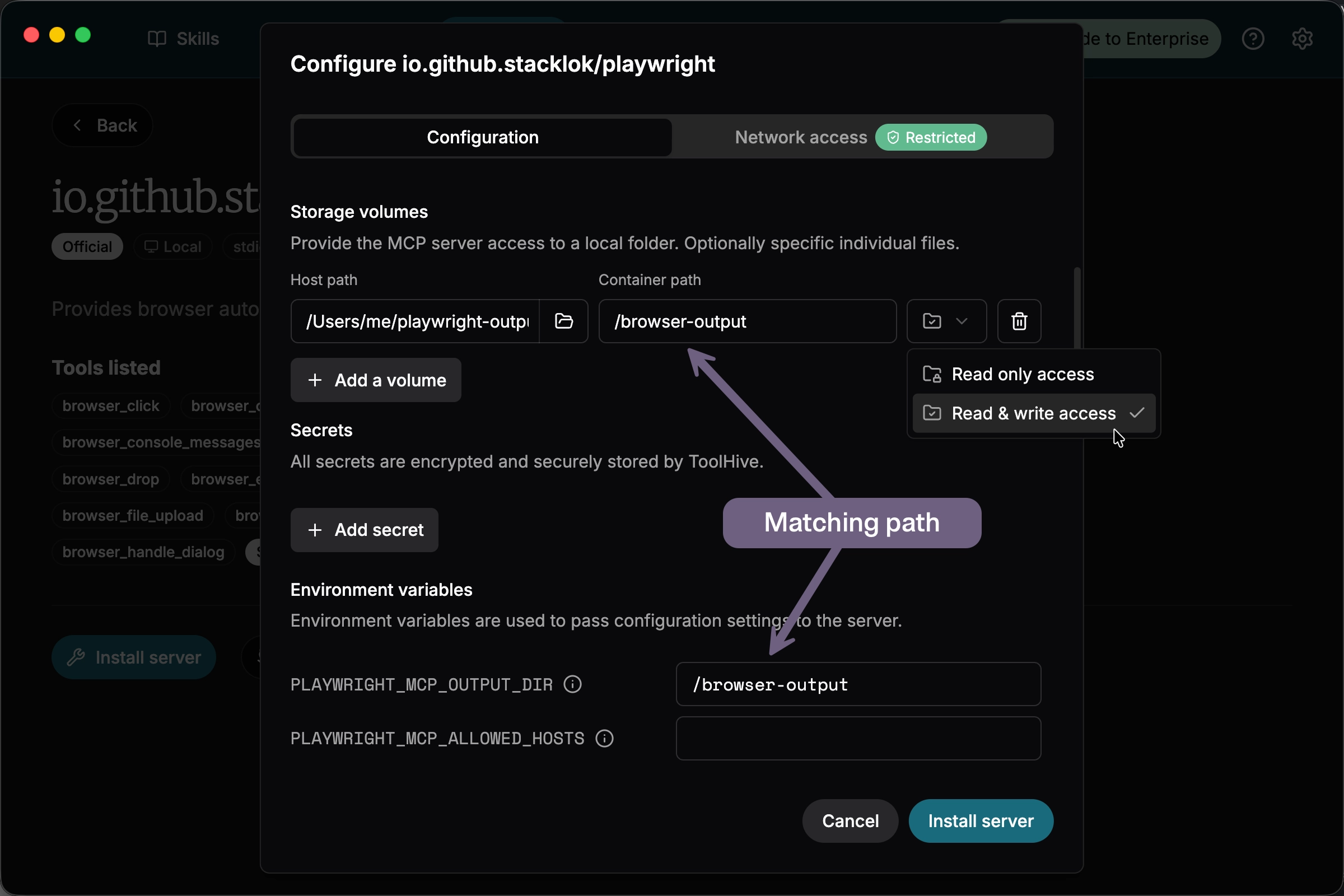The width and height of the screenshot is (1344, 896).
Task: Click the Local badge
Action: pos(173,247)
